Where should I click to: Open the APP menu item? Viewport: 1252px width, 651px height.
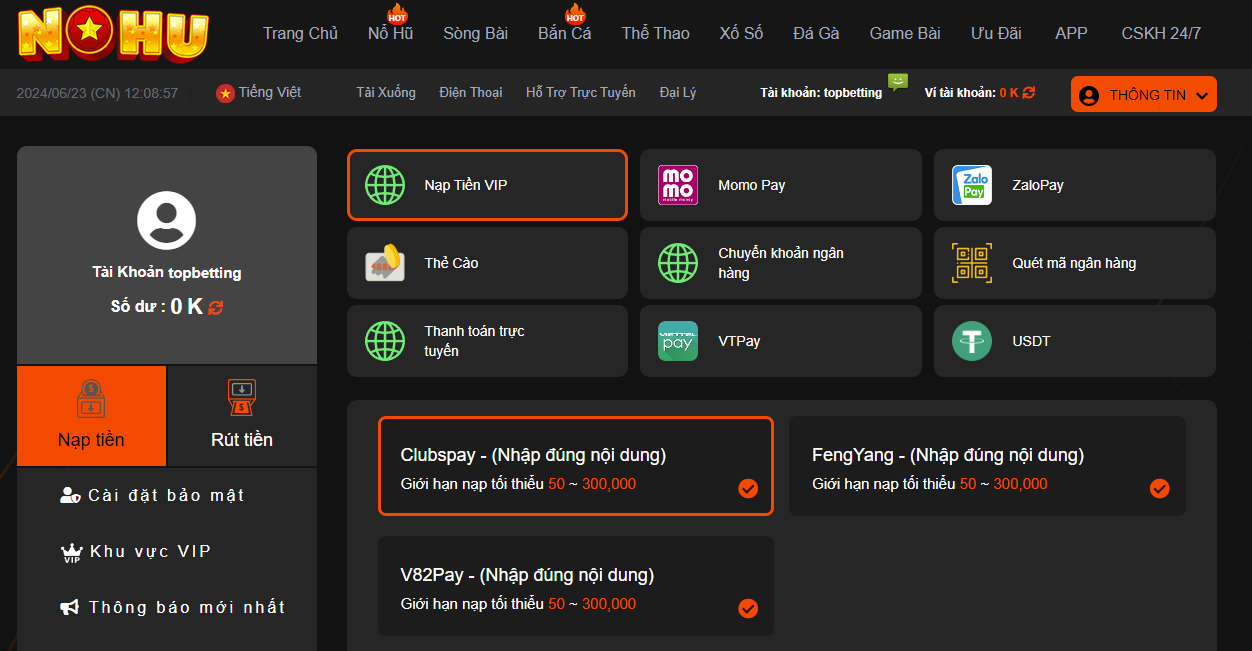click(x=1071, y=34)
